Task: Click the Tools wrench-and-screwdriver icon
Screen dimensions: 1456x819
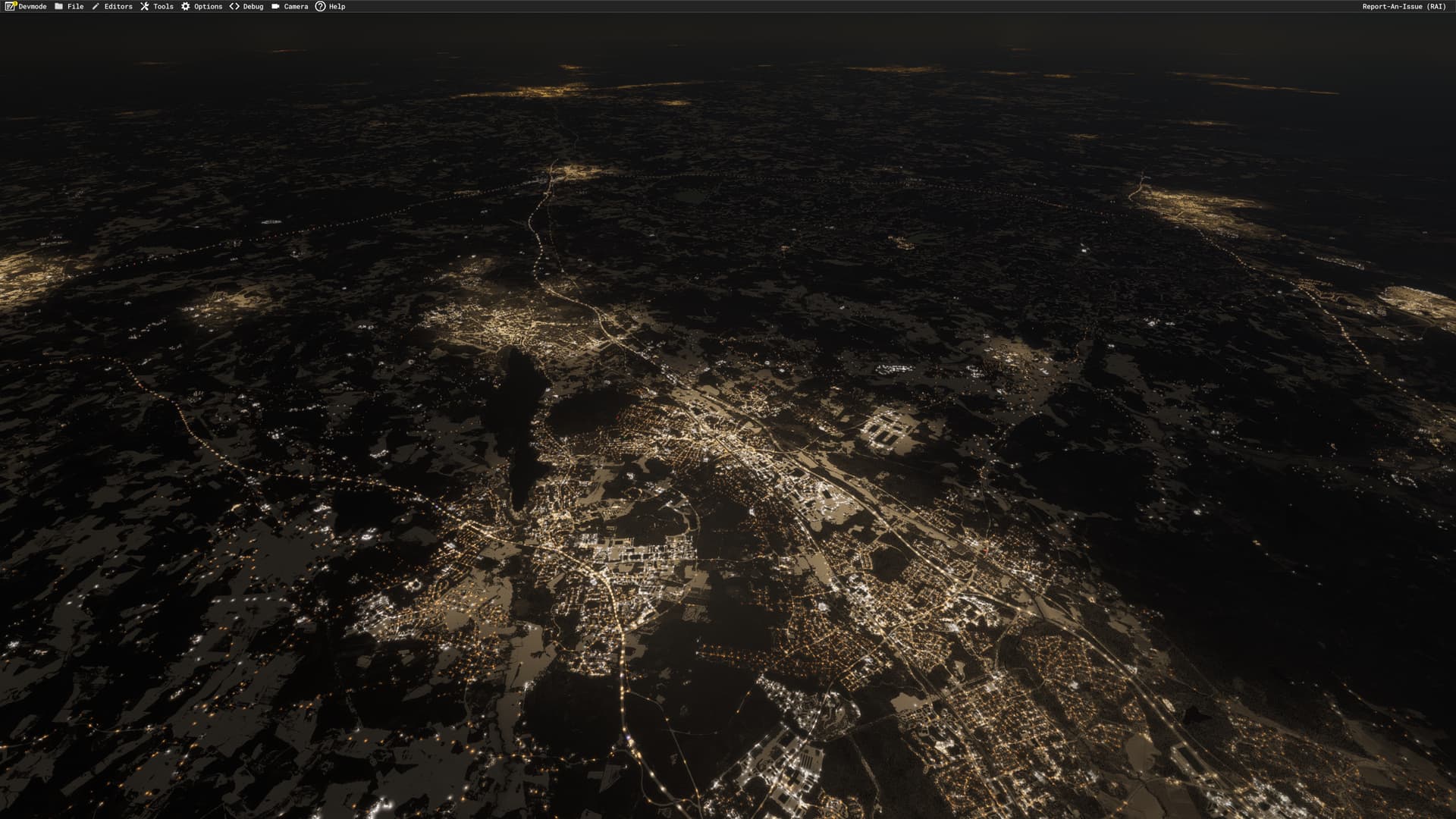Action: 145,6
